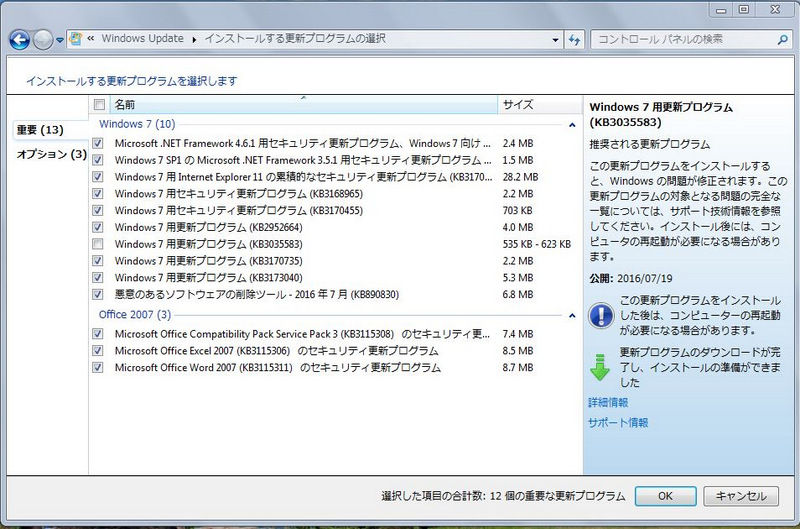Select the Windows 7 用更新プログラム (KB3035583) row
Image resolution: width=800 pixels, height=529 pixels.
[x=335, y=244]
